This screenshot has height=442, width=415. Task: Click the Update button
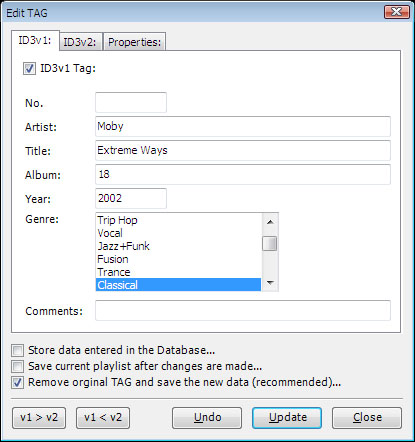click(x=287, y=418)
